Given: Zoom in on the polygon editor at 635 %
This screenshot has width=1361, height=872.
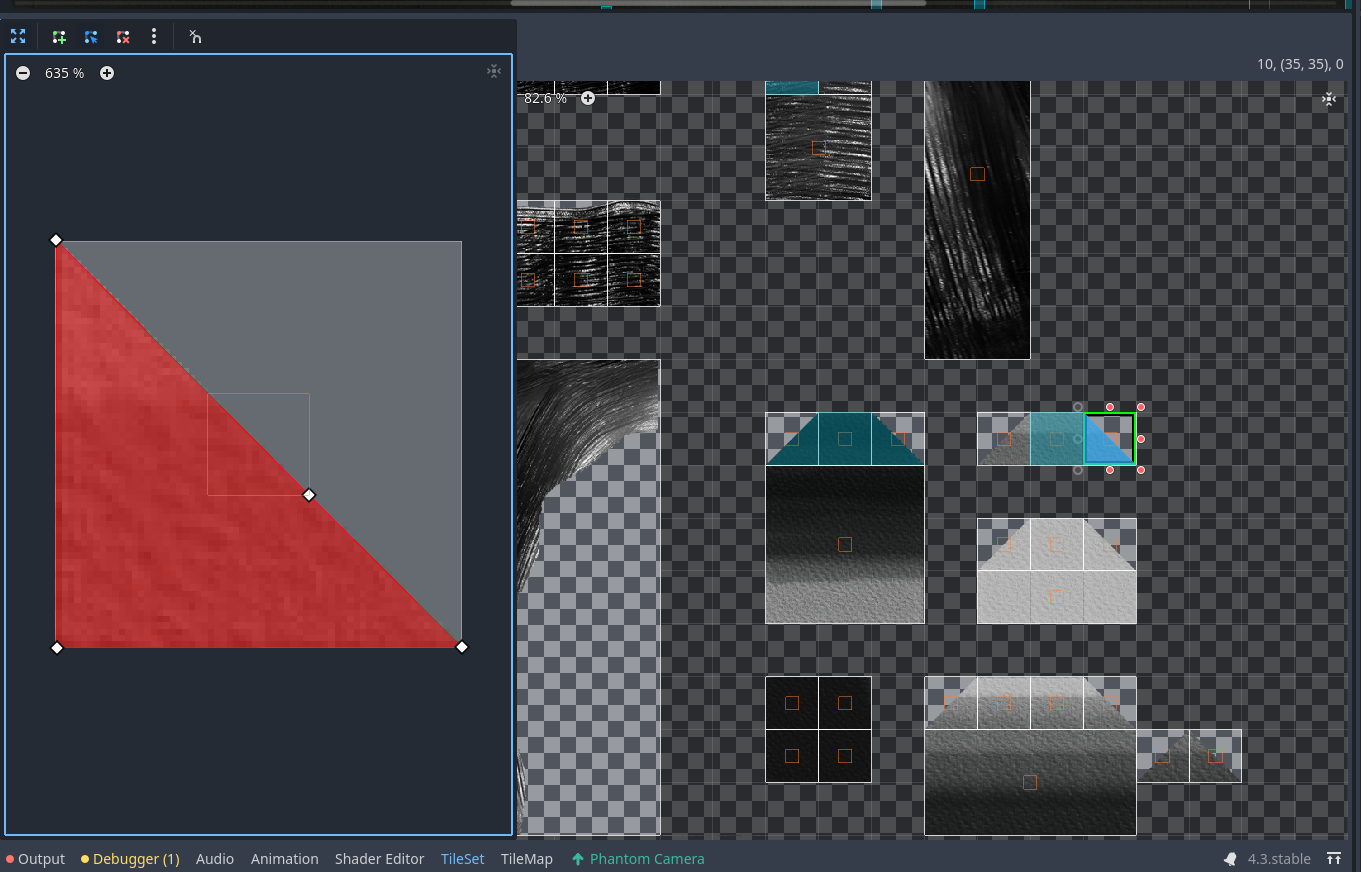Looking at the screenshot, I should point(107,73).
